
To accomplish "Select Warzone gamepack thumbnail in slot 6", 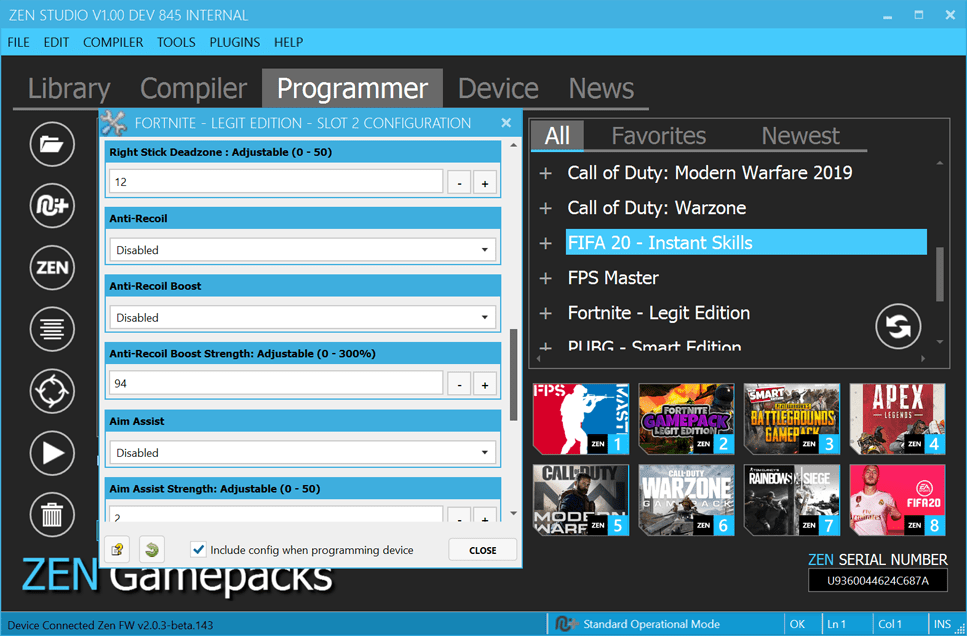I will 686,500.
